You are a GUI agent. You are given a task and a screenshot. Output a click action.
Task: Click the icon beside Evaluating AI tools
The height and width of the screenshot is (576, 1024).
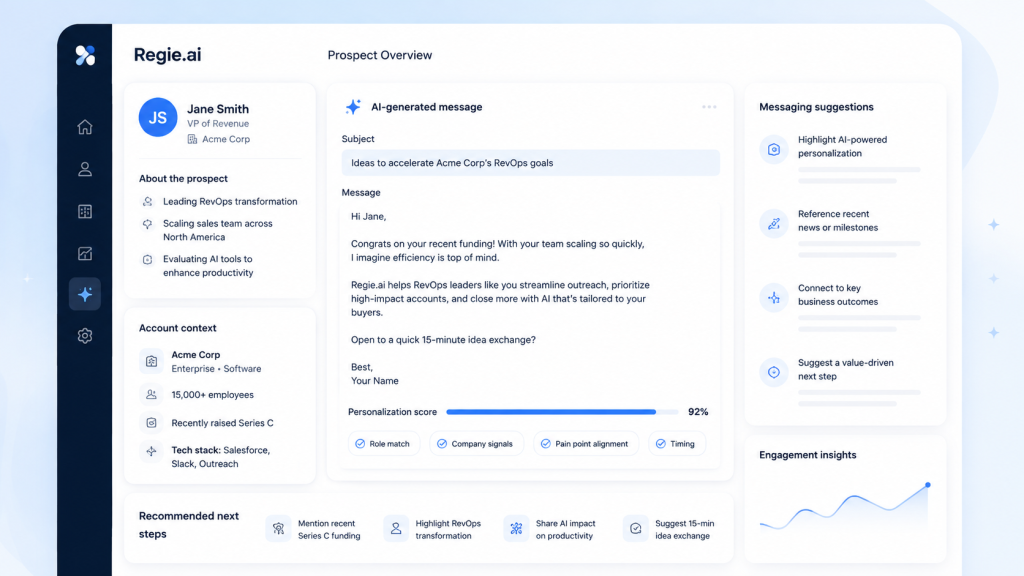click(148, 259)
